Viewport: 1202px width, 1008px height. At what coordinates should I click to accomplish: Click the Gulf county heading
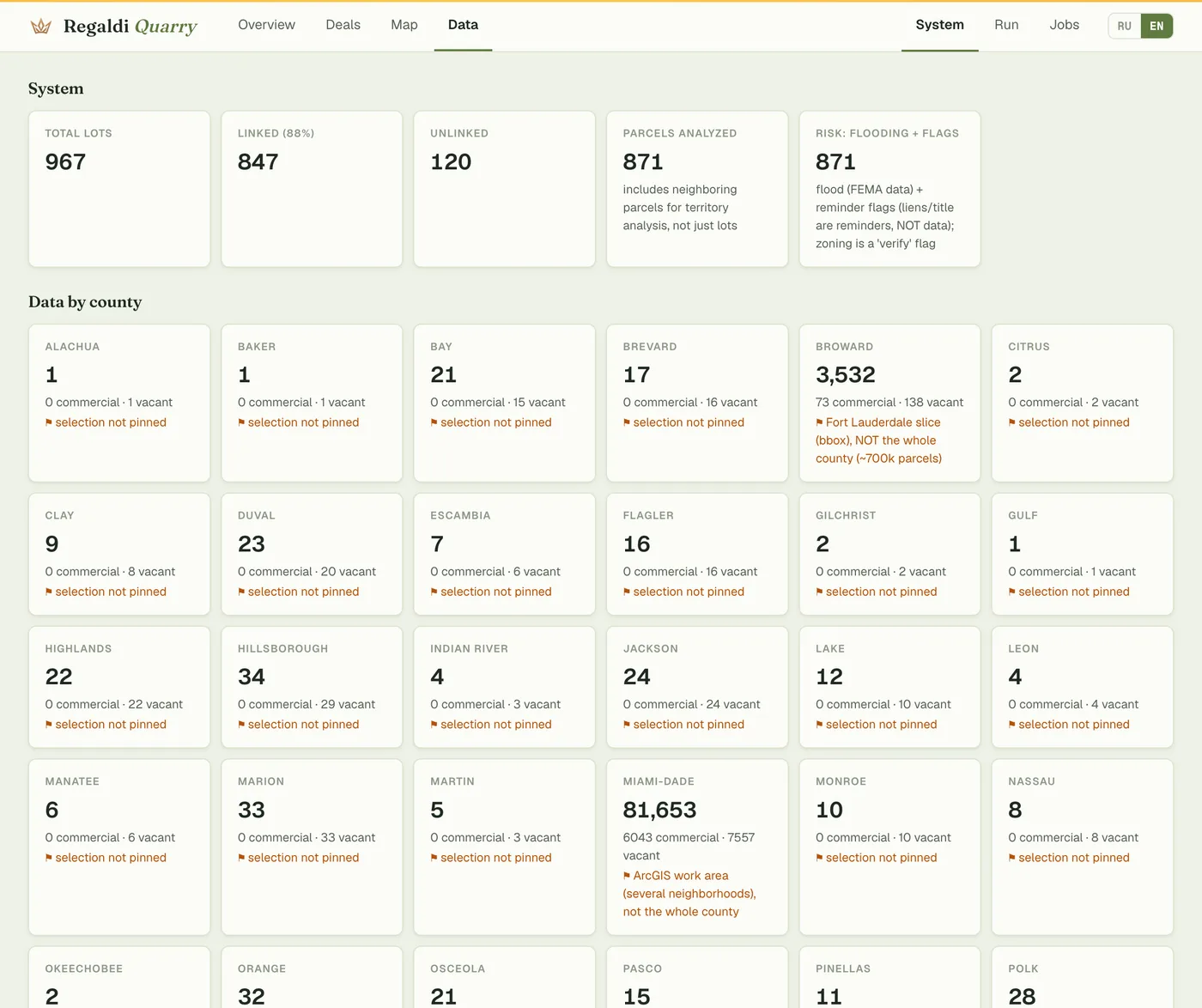coord(1023,516)
